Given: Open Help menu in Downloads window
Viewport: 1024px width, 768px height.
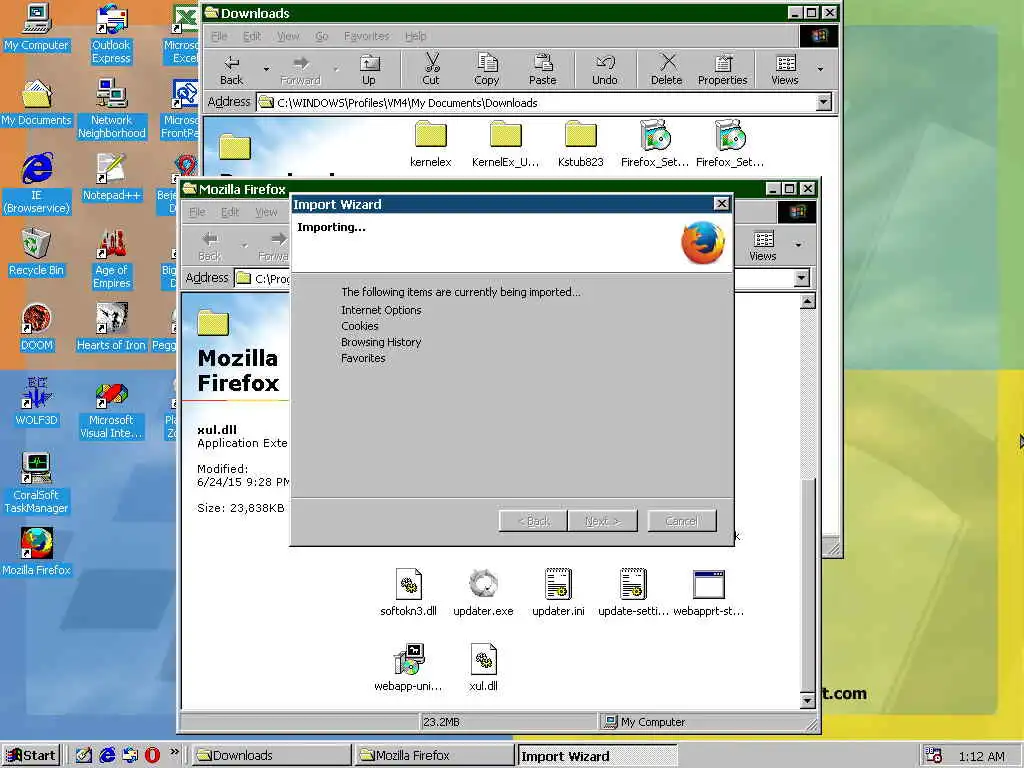Looking at the screenshot, I should 415,37.
